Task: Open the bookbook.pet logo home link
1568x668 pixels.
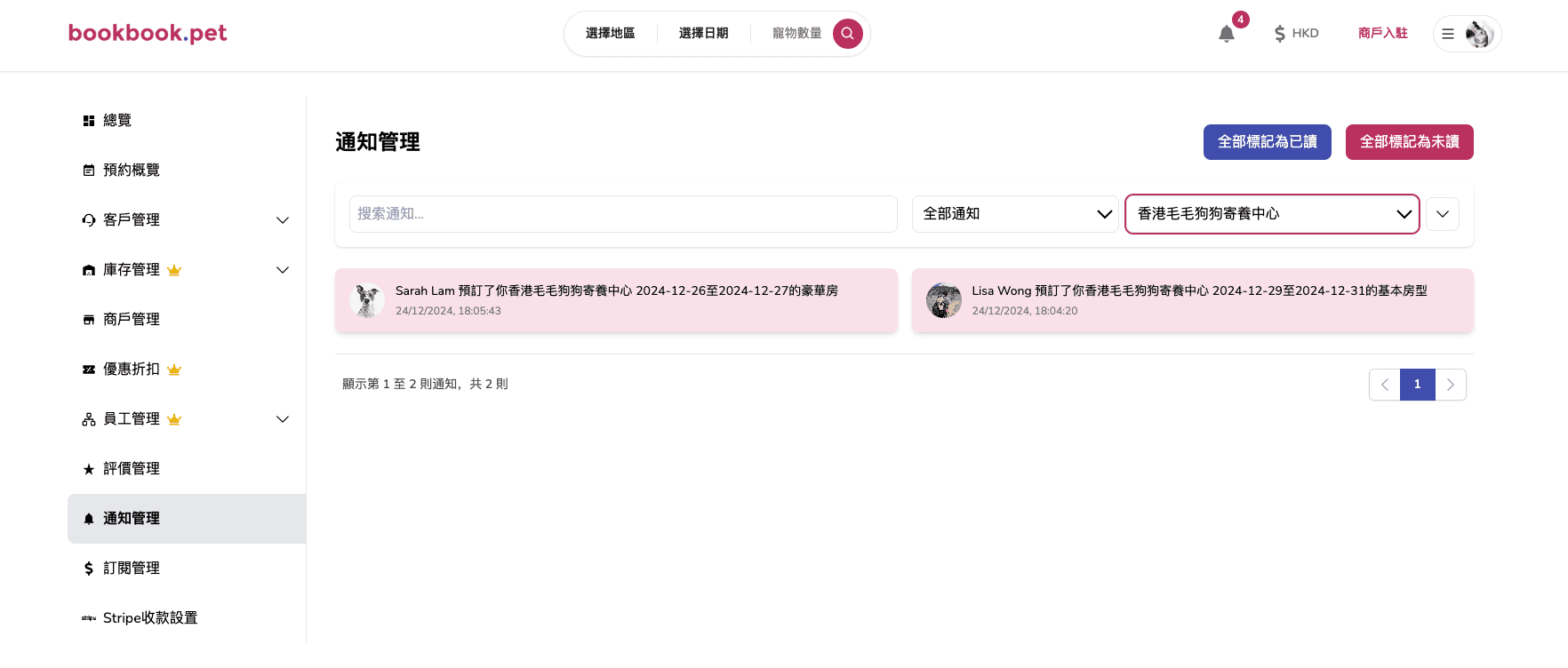Action: point(148,33)
